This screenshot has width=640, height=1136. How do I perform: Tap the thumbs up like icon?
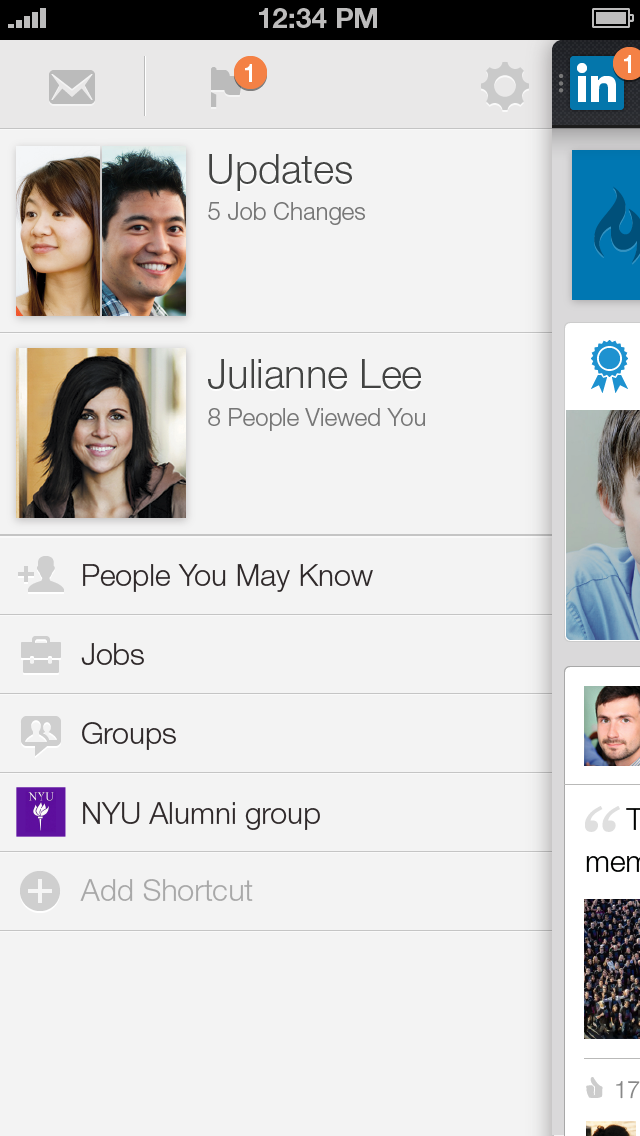click(595, 1088)
